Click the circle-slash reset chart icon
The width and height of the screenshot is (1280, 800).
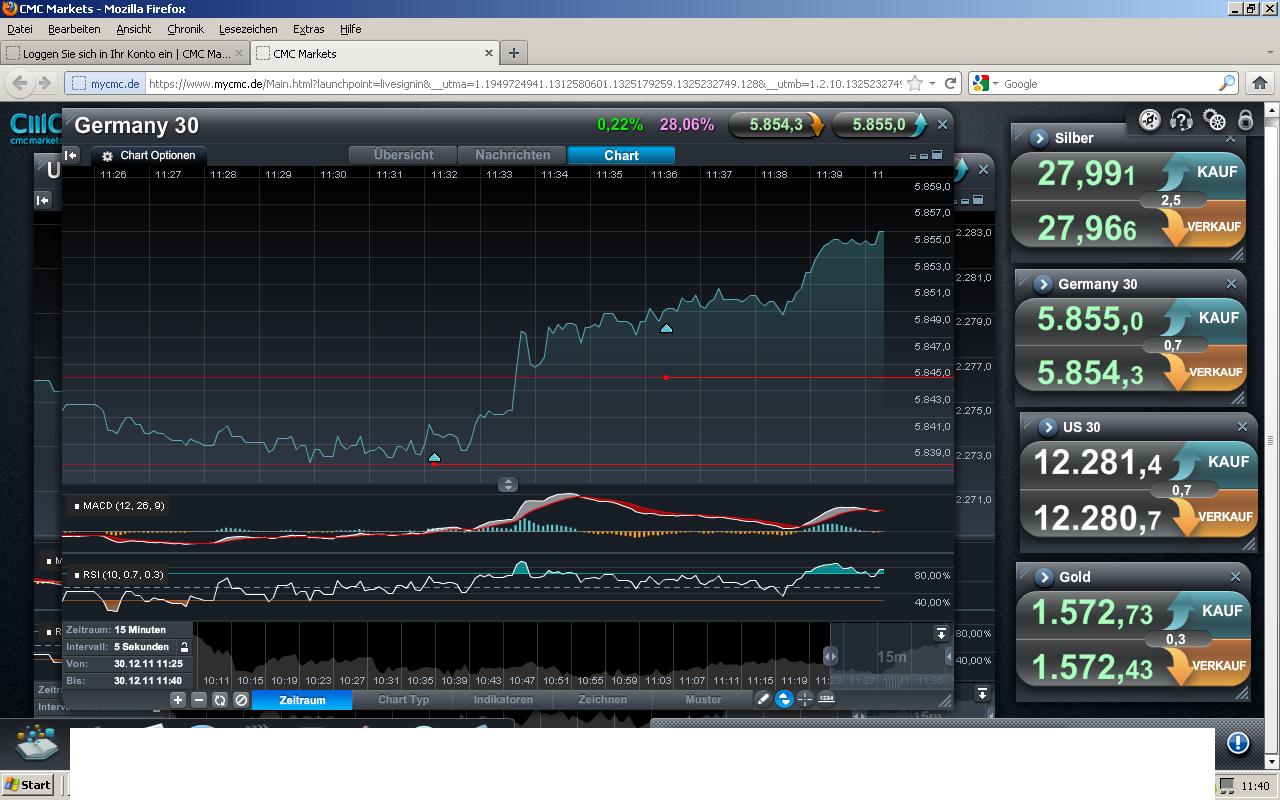click(241, 700)
